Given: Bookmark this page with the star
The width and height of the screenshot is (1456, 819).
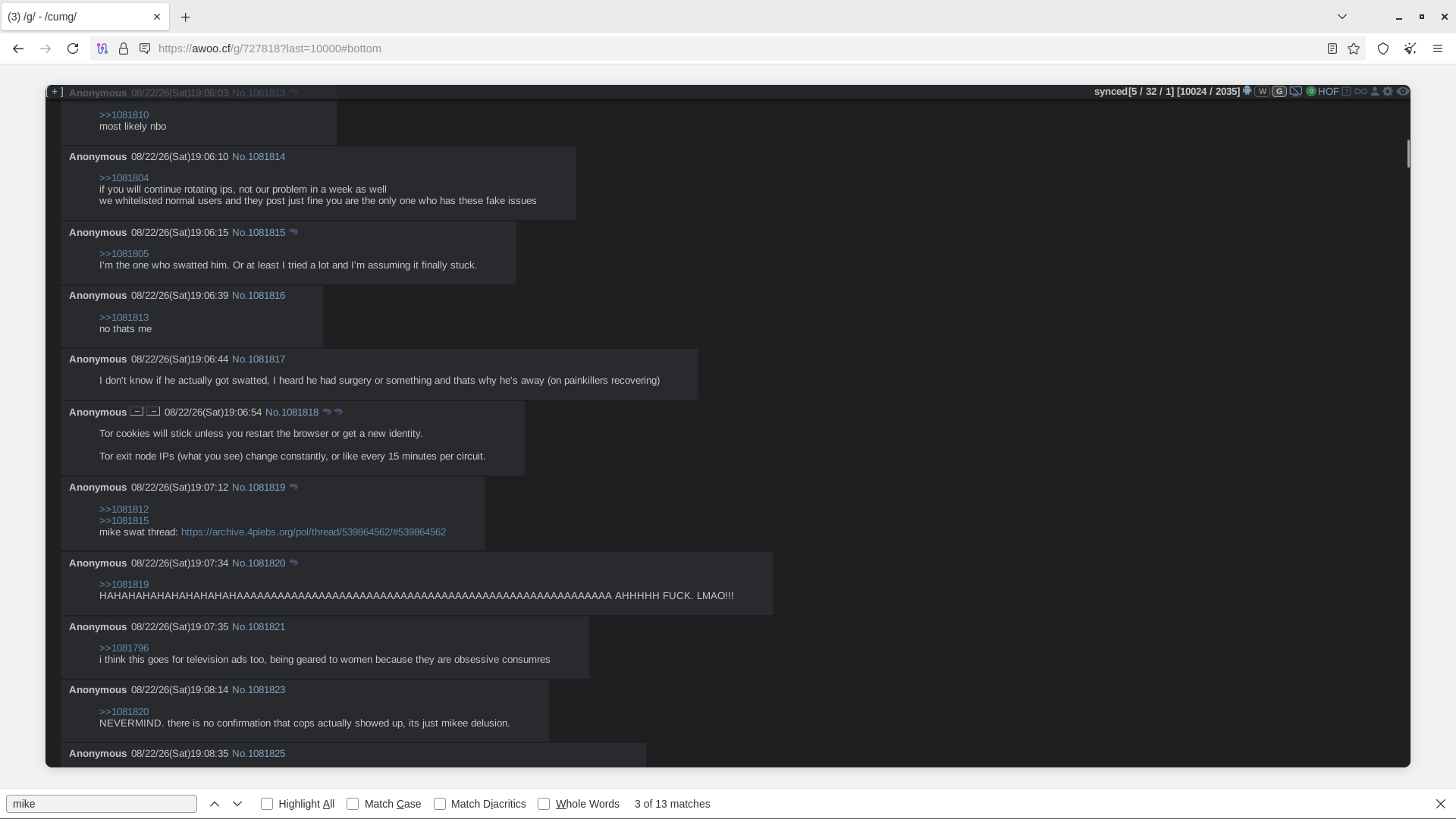Looking at the screenshot, I should [x=1354, y=49].
